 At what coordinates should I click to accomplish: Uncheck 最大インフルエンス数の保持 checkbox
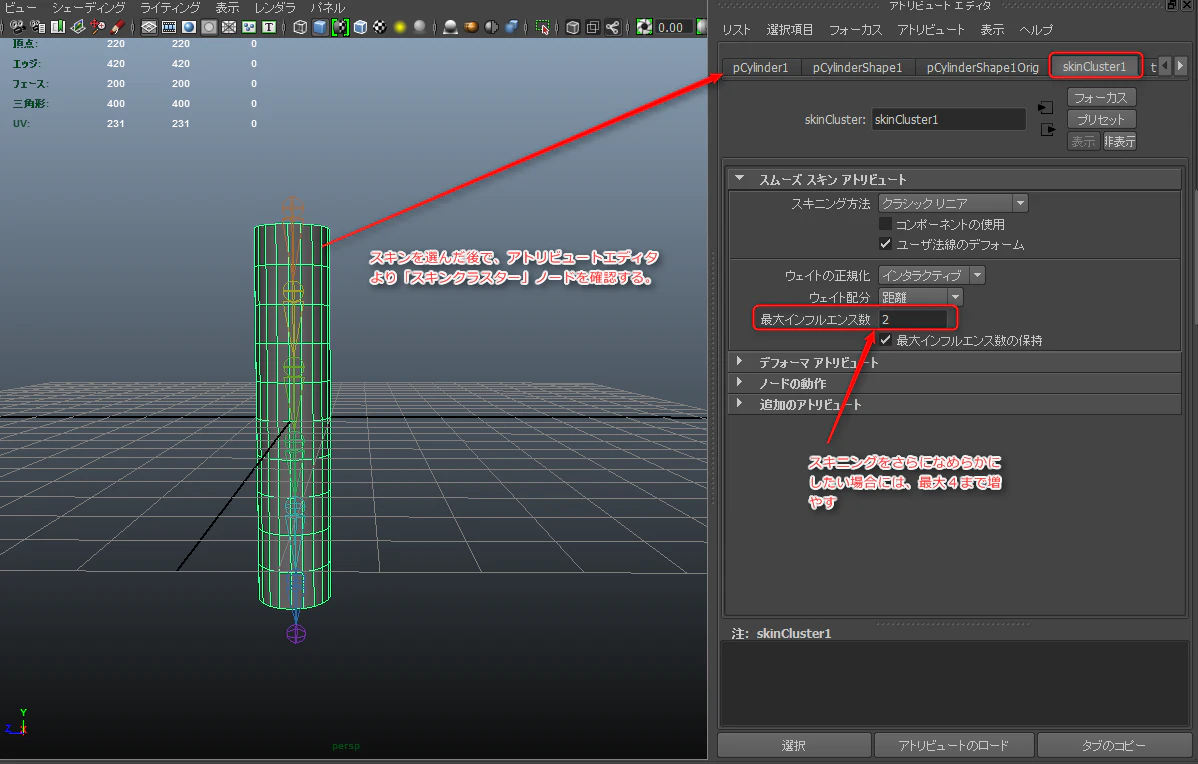pos(886,340)
